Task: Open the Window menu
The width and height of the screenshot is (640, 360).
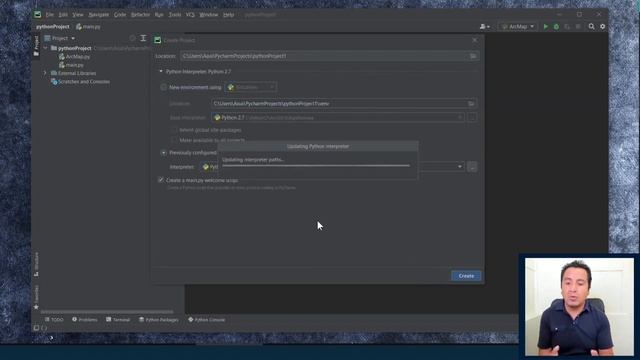Action: [209, 14]
